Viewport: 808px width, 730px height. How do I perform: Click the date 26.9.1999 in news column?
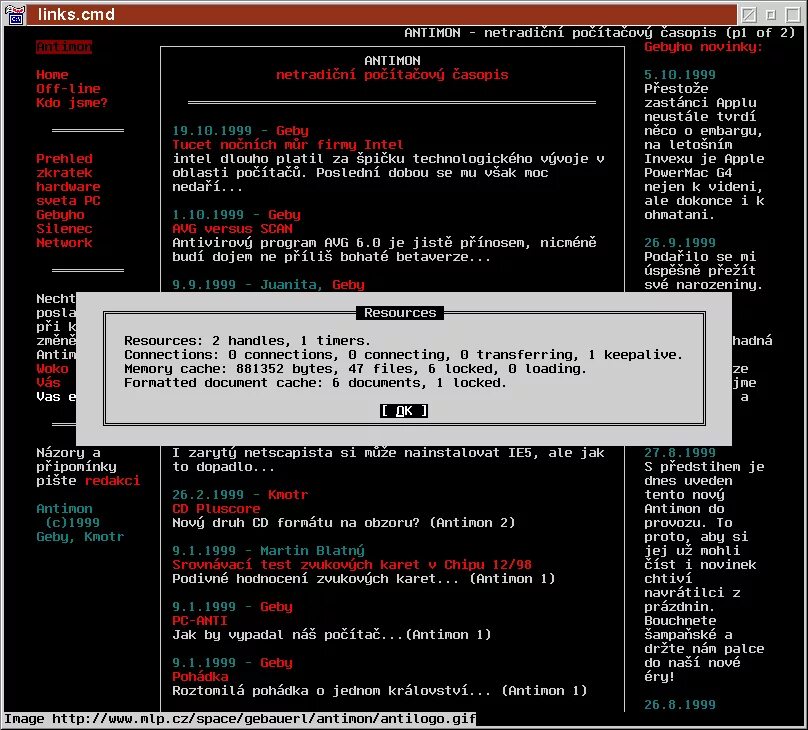(680, 243)
